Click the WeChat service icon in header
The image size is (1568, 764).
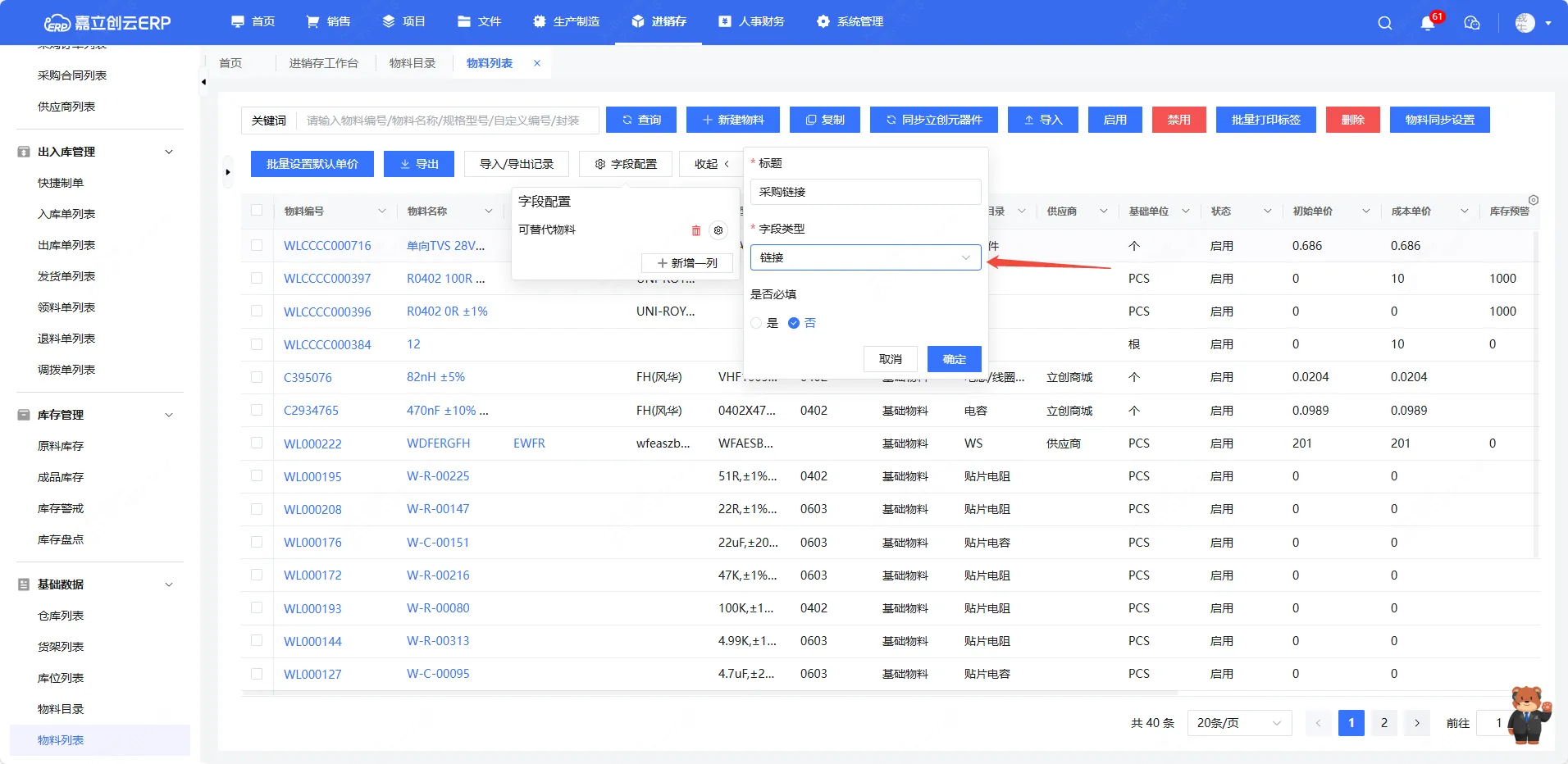click(1472, 23)
